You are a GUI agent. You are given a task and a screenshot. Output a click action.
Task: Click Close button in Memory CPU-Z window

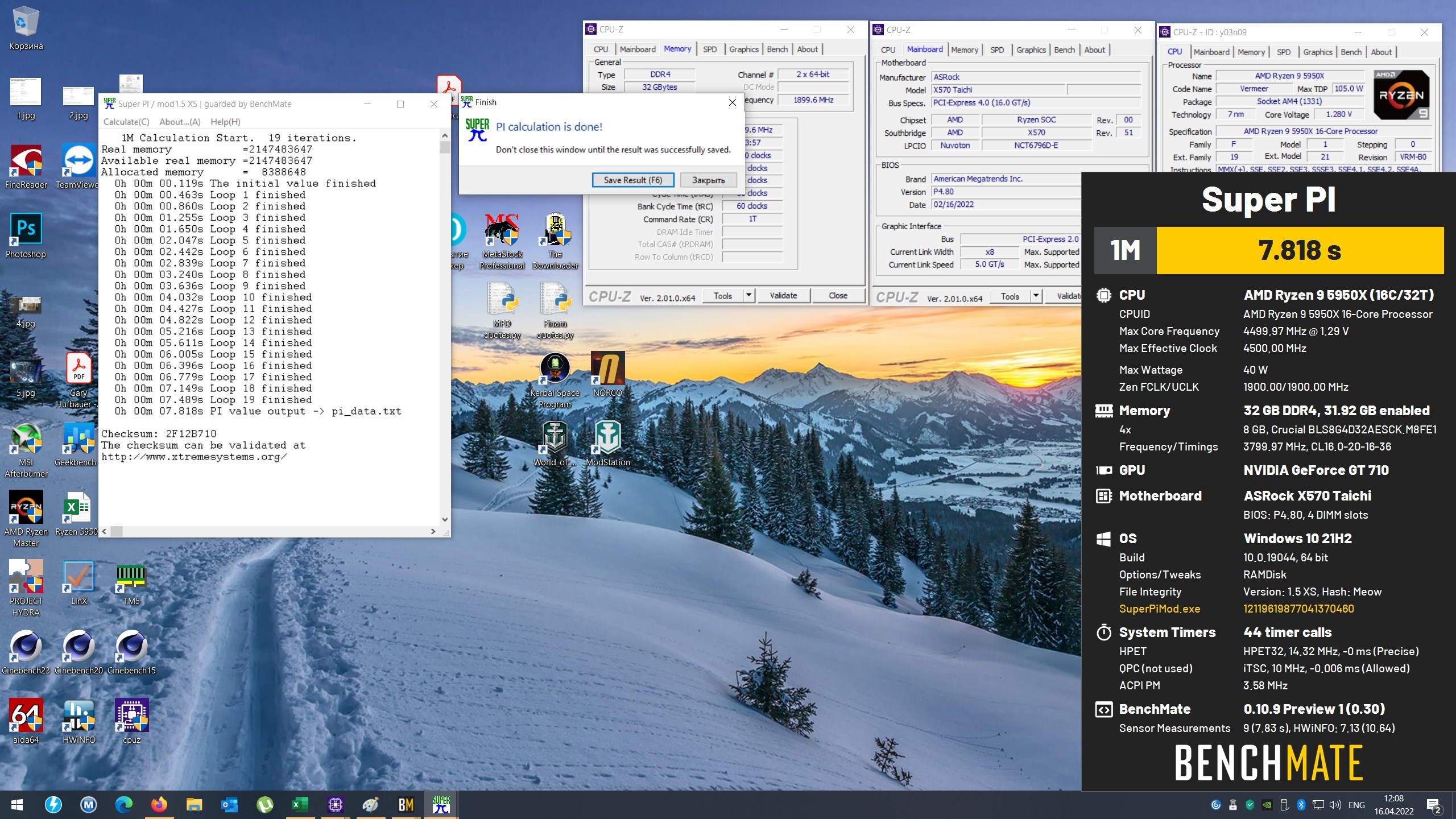click(838, 296)
